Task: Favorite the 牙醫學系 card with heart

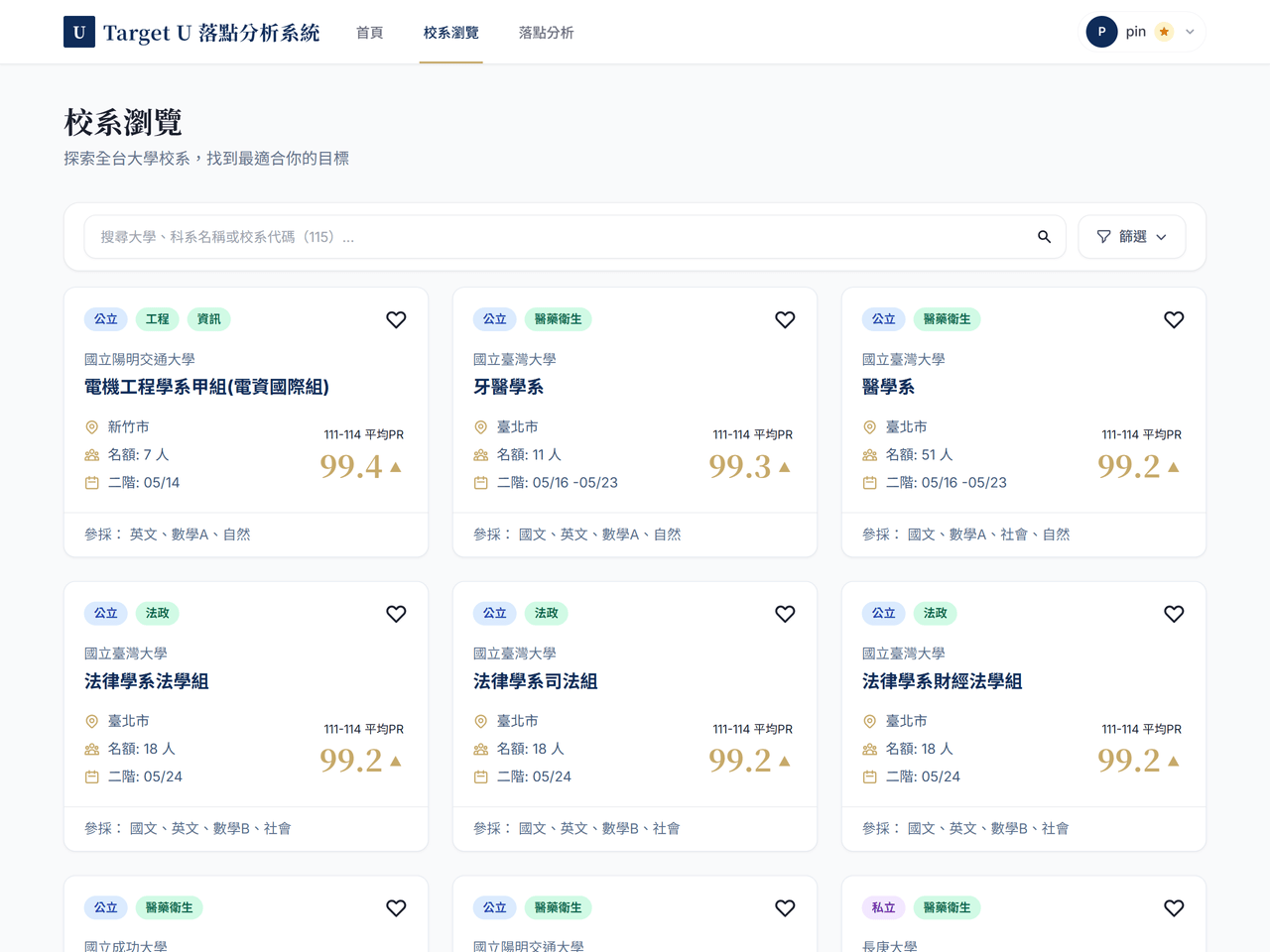Action: (x=785, y=319)
